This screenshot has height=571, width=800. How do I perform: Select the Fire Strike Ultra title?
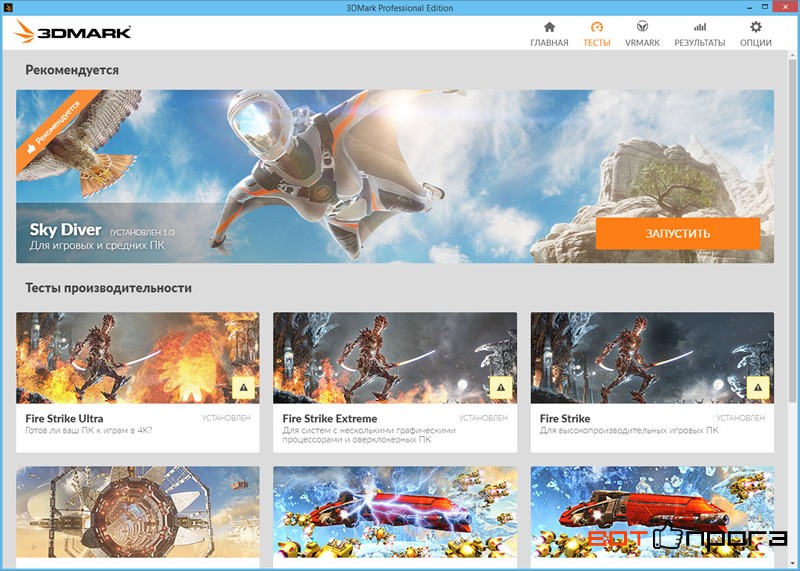pyautogui.click(x=64, y=418)
